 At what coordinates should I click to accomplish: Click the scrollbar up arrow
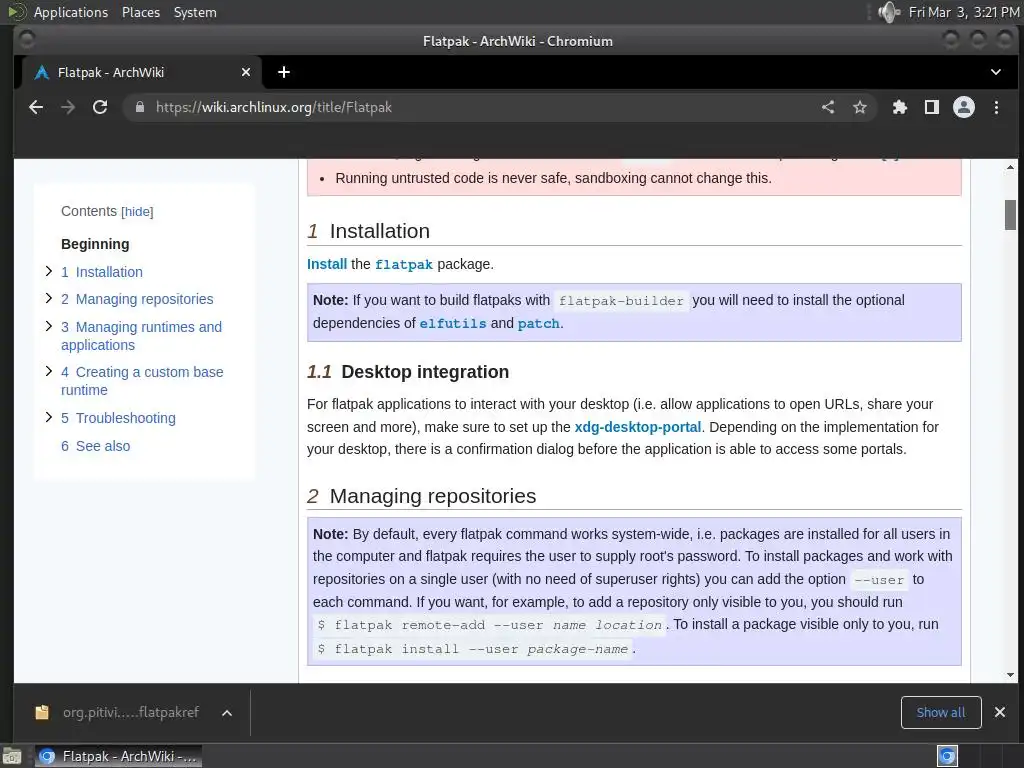pos(1010,167)
